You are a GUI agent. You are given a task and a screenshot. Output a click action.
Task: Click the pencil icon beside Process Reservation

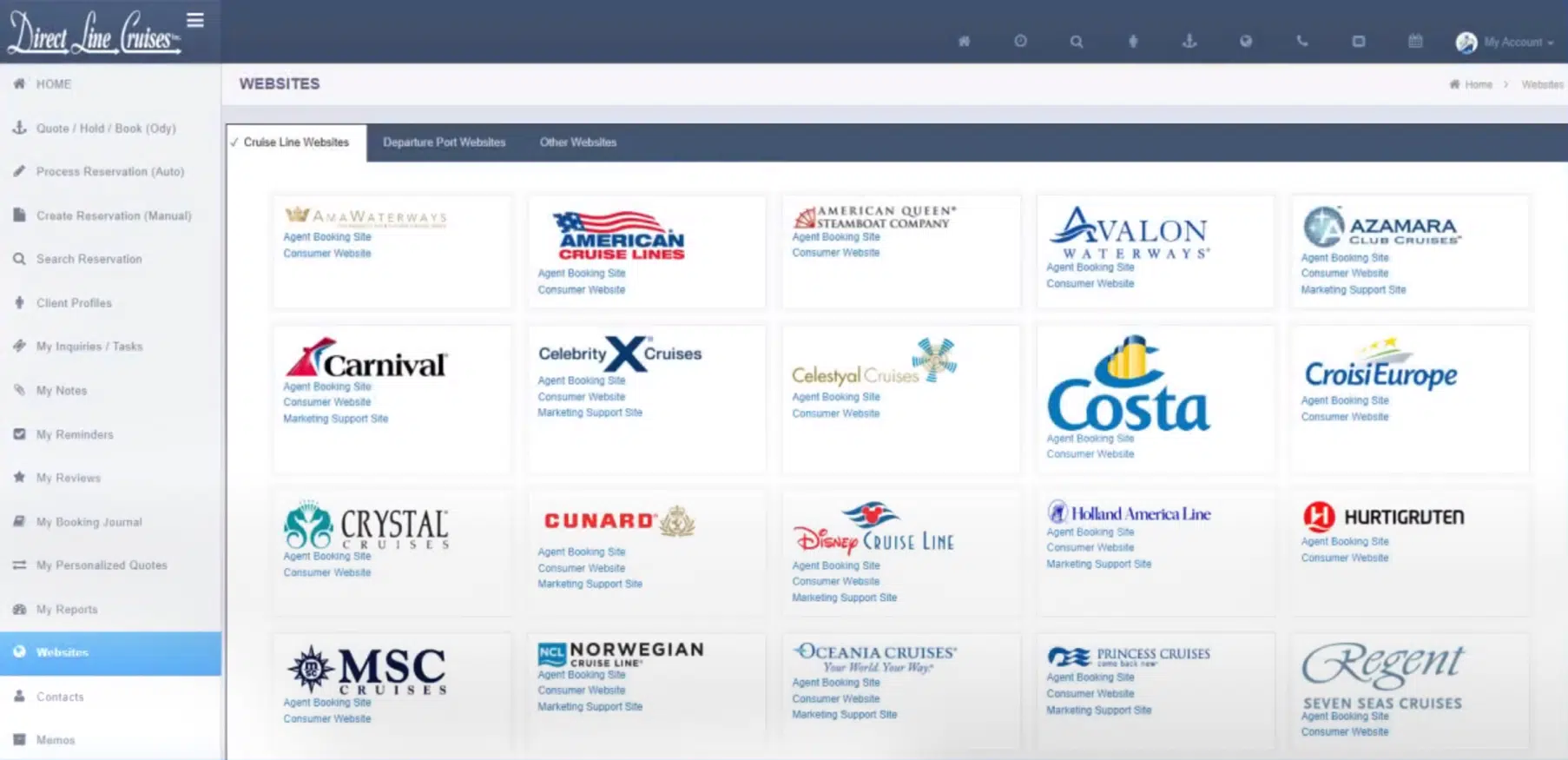pos(19,171)
